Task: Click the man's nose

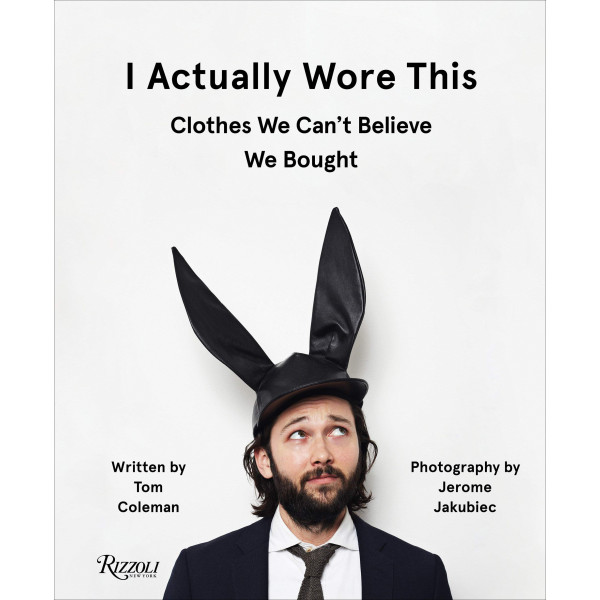Action: 321,453
